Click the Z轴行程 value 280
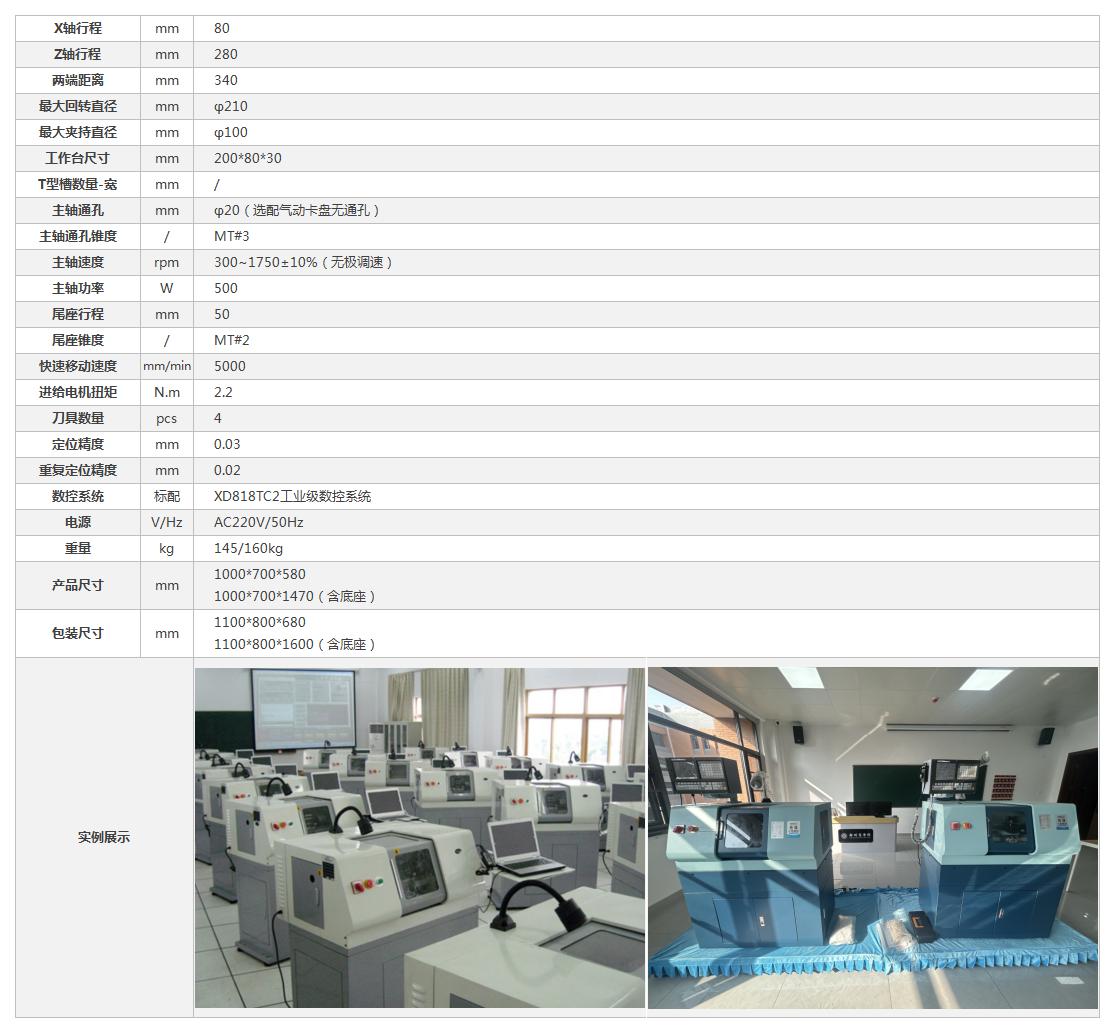 (225, 54)
